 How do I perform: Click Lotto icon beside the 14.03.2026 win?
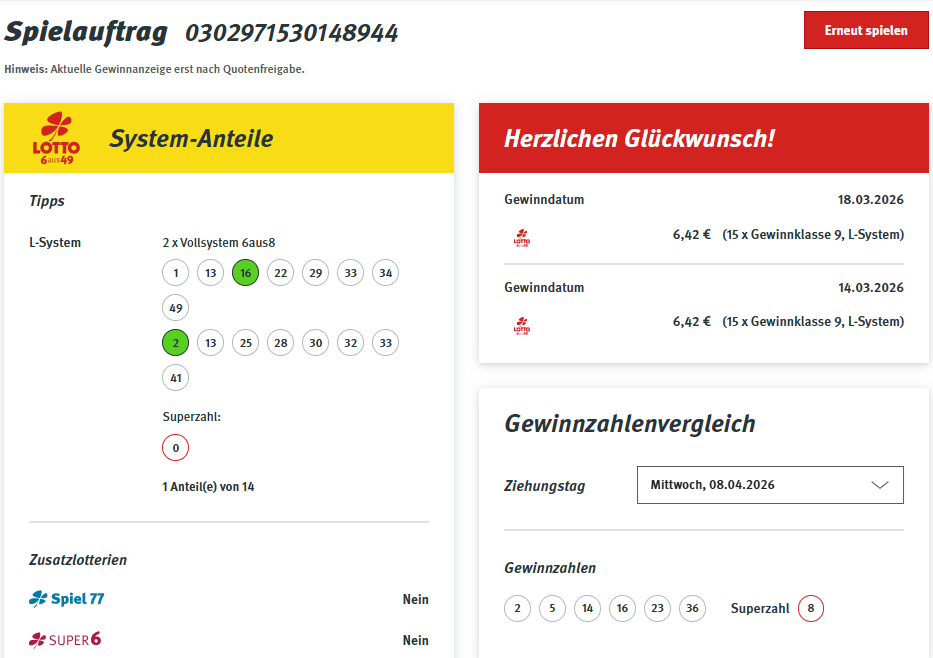[x=522, y=324]
